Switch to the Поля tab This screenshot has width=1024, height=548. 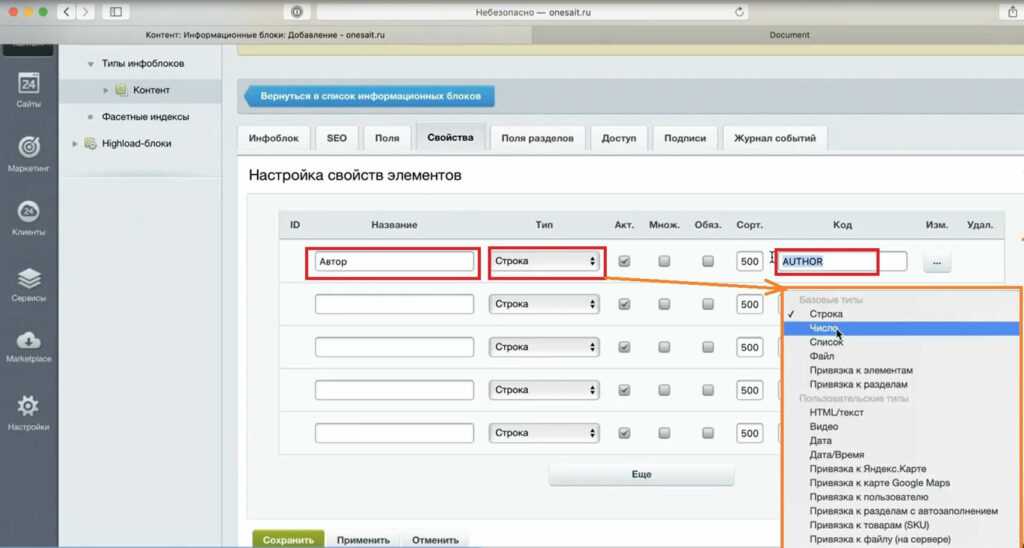click(x=387, y=138)
